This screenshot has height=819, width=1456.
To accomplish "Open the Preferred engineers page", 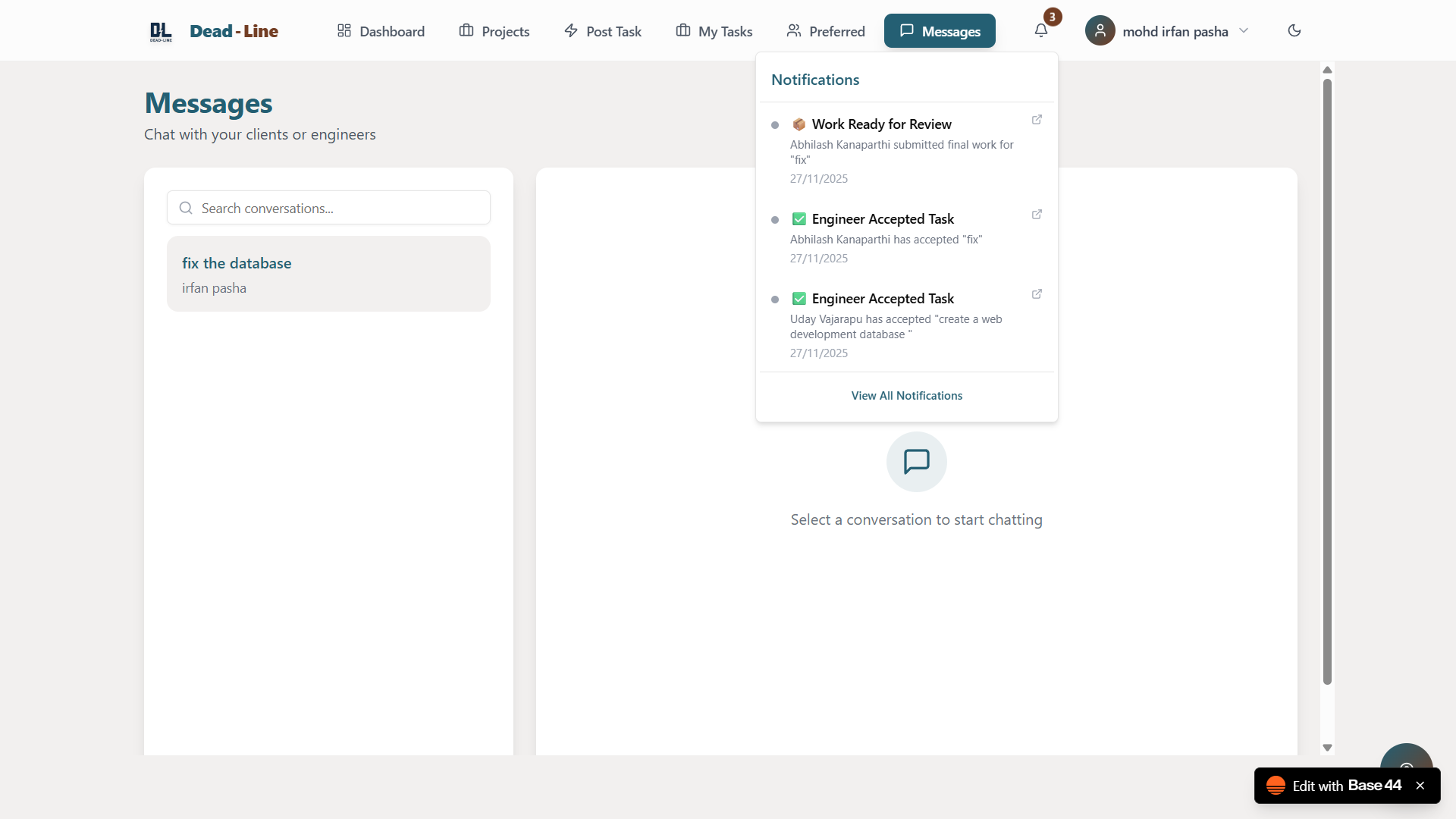I will click(825, 31).
